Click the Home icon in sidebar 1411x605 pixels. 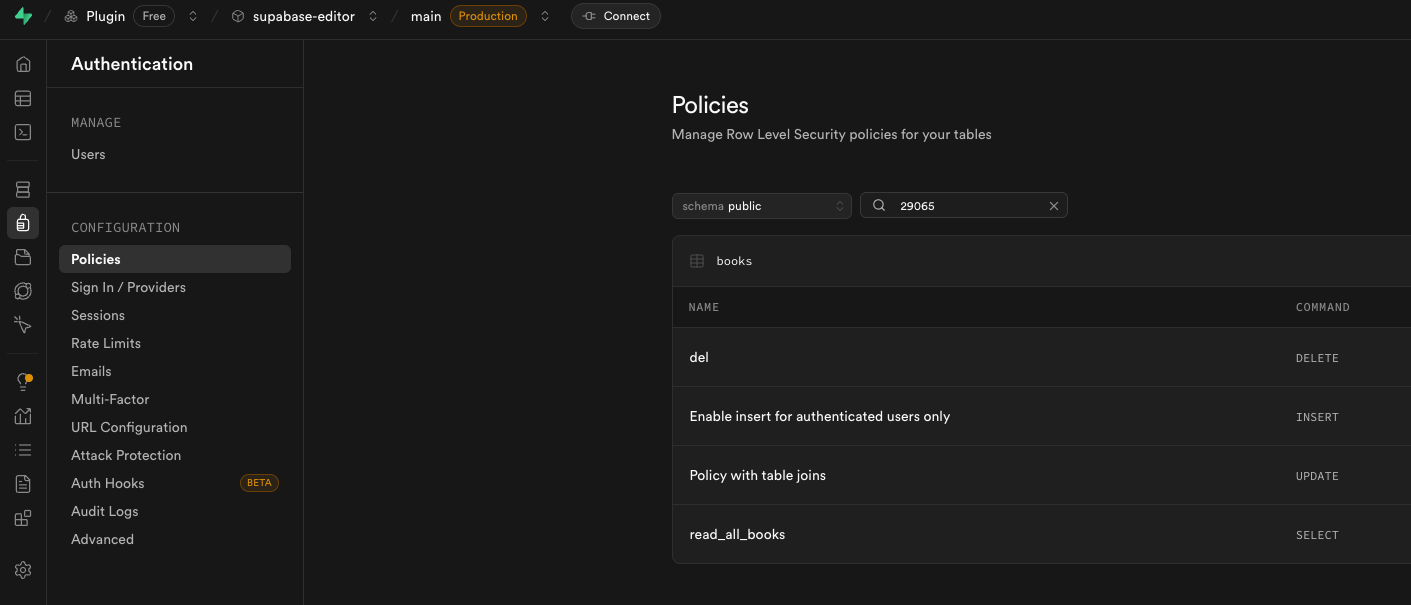click(x=23, y=65)
